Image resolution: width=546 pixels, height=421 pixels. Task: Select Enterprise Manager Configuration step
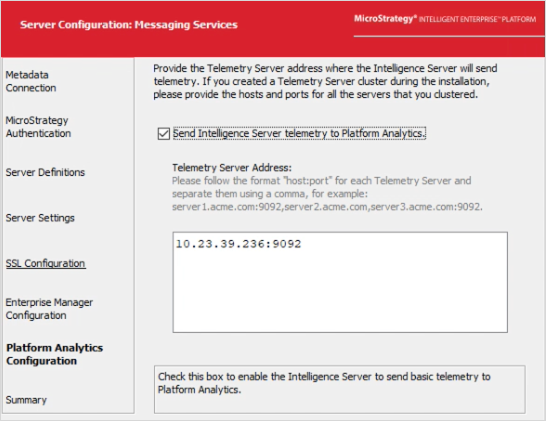pyautogui.click(x=49, y=309)
